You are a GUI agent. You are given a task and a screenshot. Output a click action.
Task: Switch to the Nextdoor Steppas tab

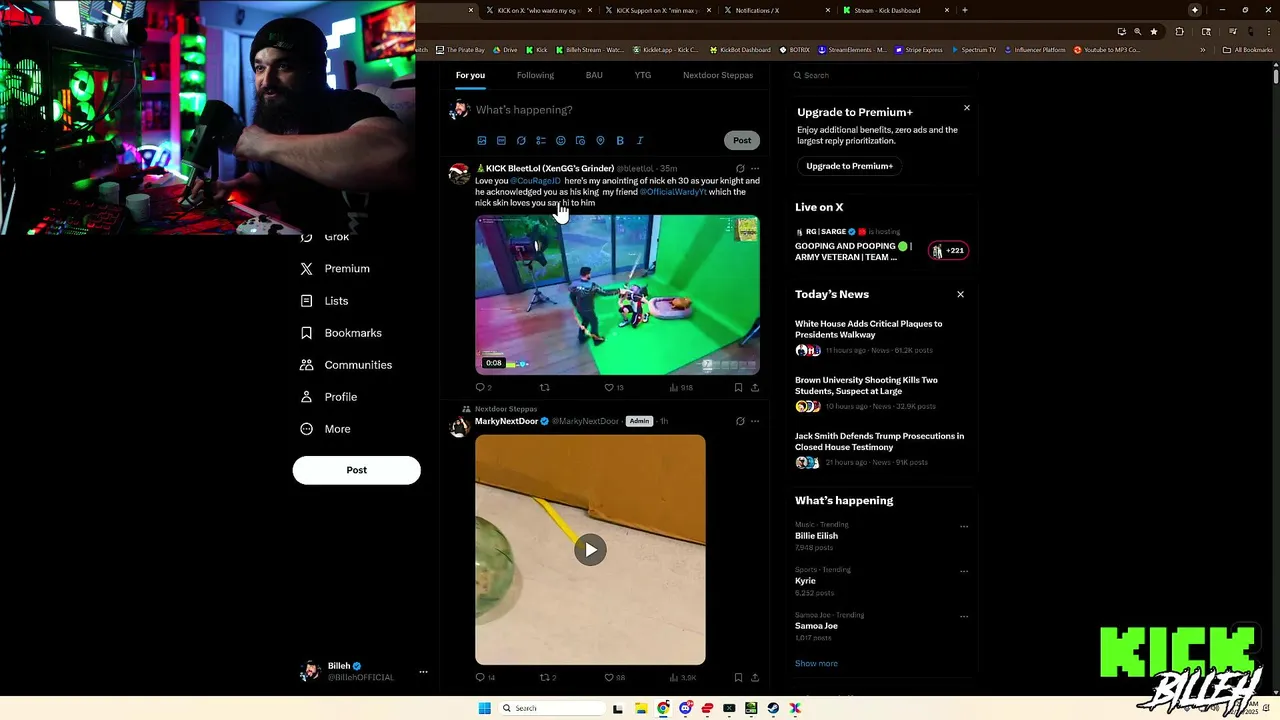(718, 75)
